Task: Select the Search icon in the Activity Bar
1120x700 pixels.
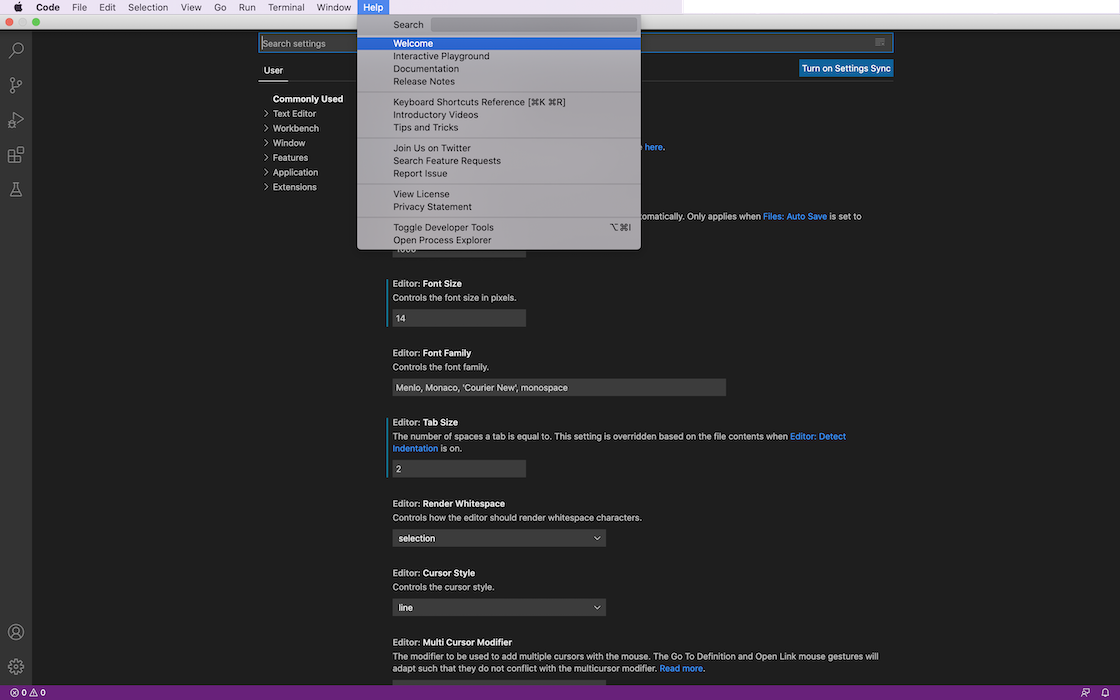Action: (x=16, y=50)
